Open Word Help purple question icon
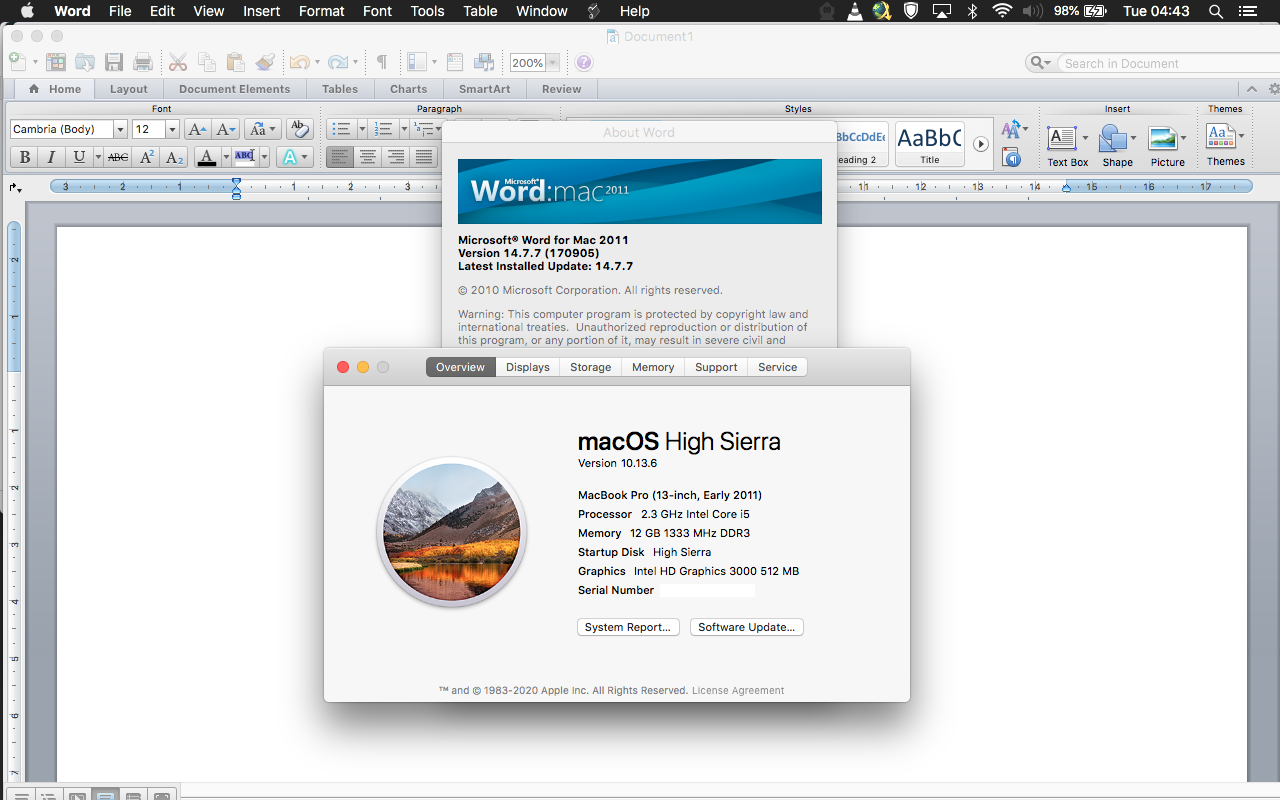1280x800 pixels. coord(584,62)
